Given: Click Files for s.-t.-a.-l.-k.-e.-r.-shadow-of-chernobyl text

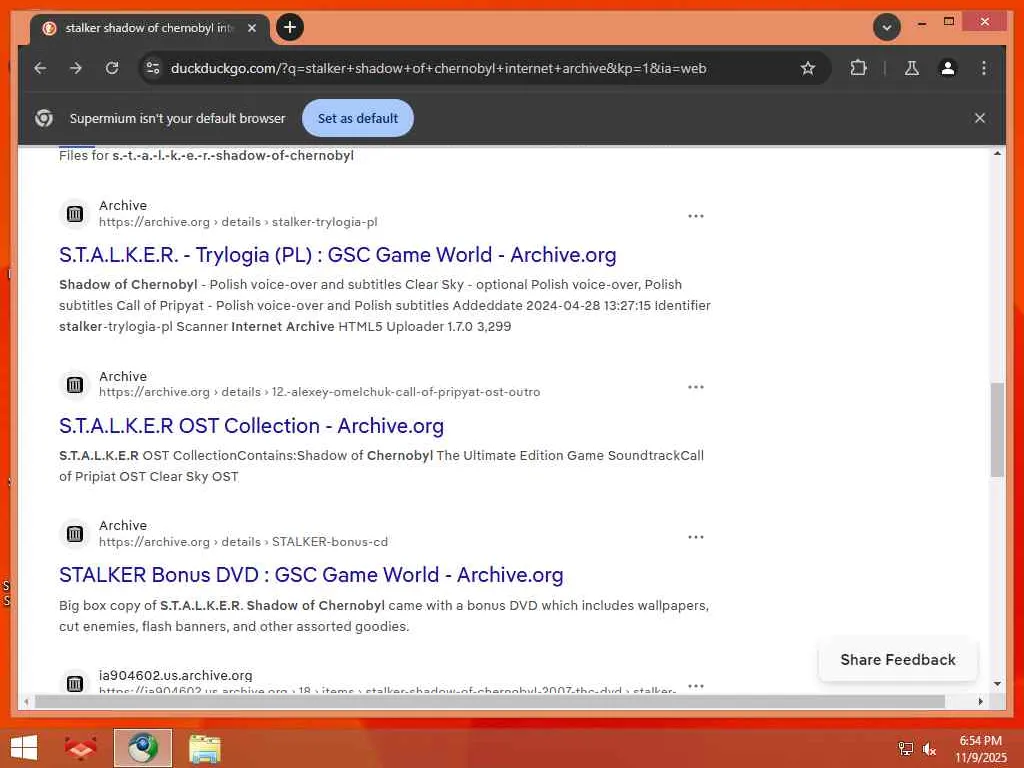Looking at the screenshot, I should pos(206,155).
